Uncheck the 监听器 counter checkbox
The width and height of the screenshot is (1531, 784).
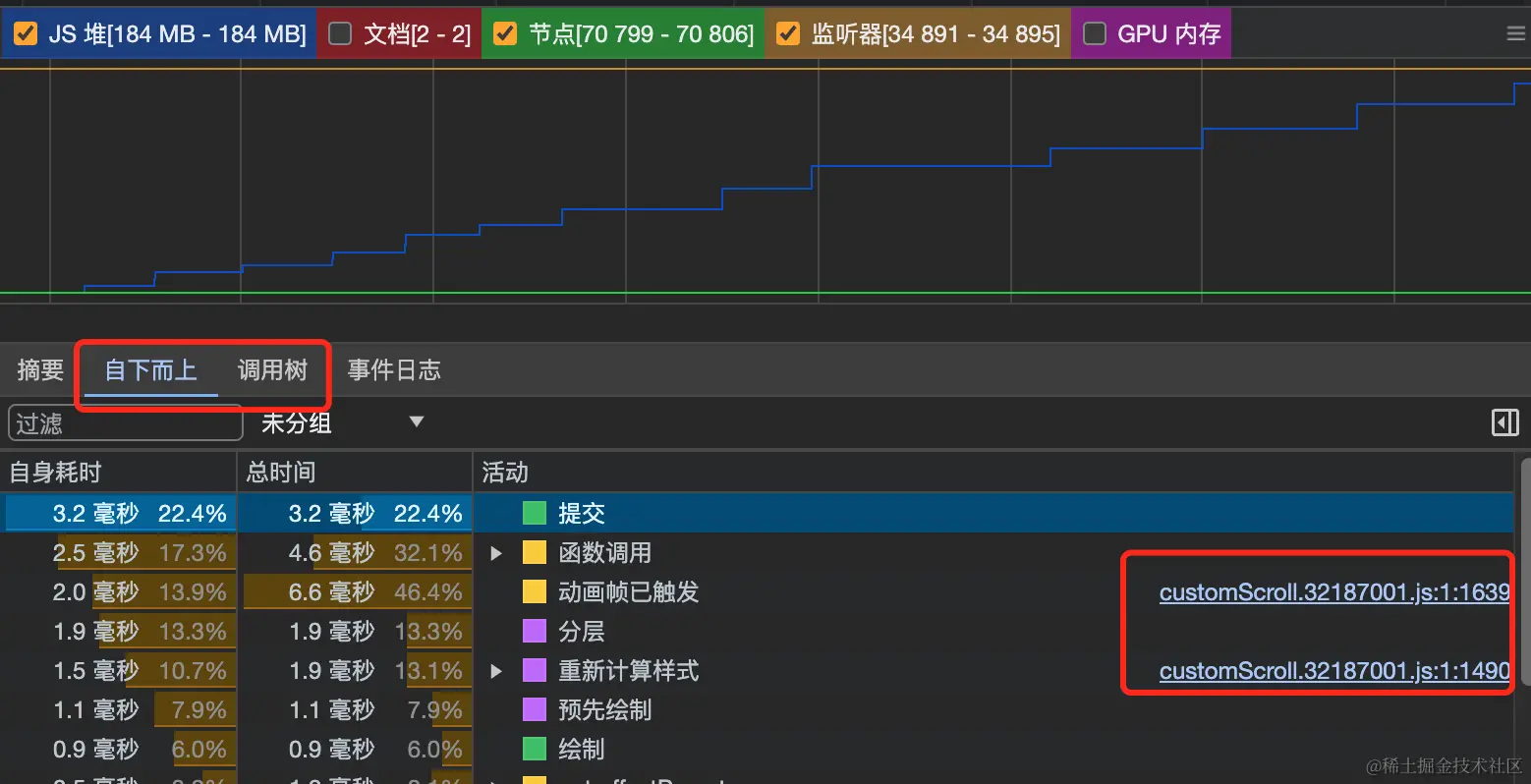click(788, 34)
